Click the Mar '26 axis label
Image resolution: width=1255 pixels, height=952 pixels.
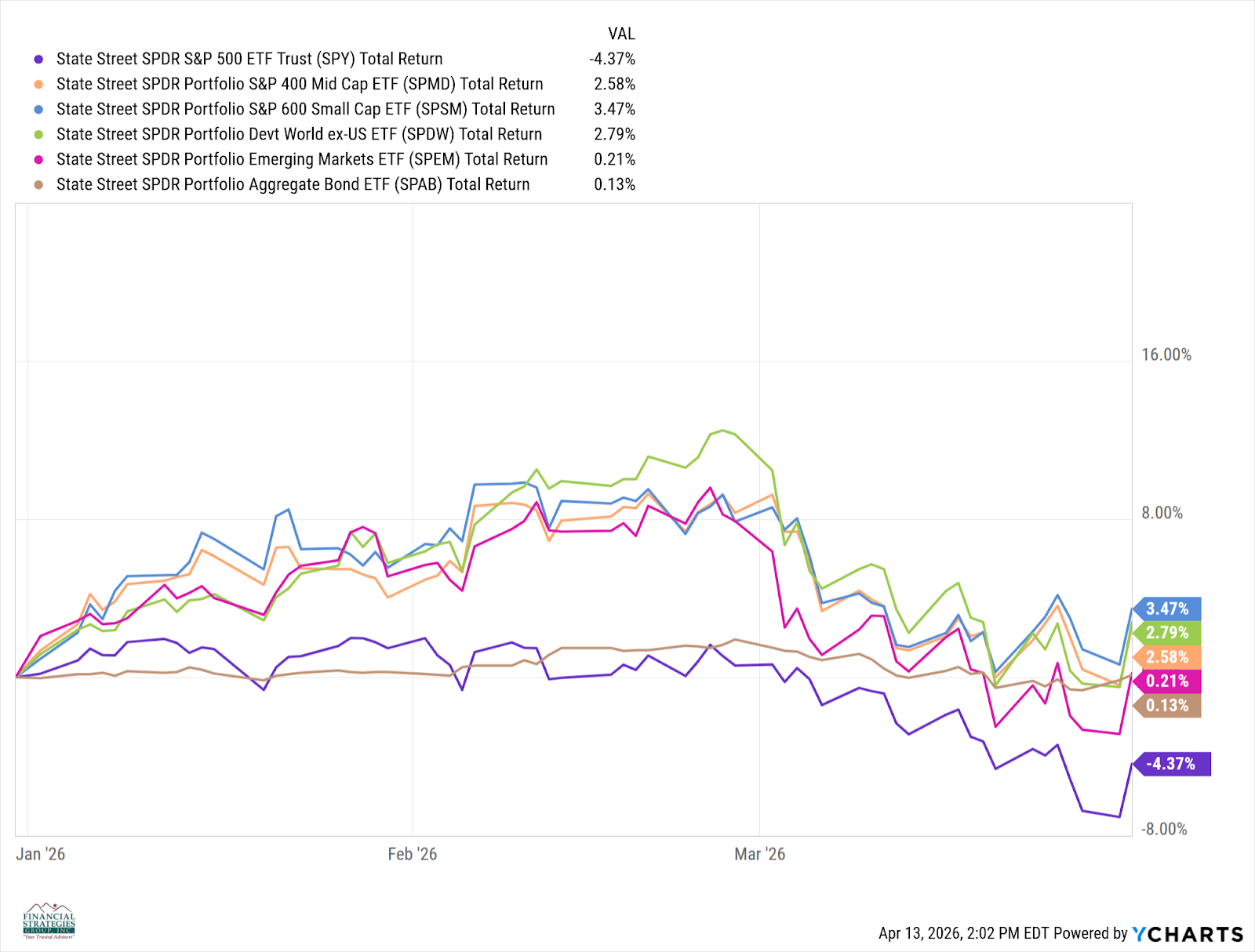(759, 854)
